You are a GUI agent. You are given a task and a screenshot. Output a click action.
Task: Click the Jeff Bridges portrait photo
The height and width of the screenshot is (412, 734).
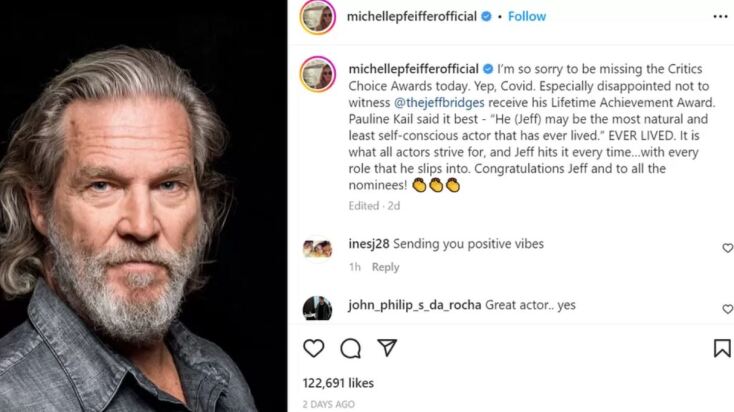143,206
